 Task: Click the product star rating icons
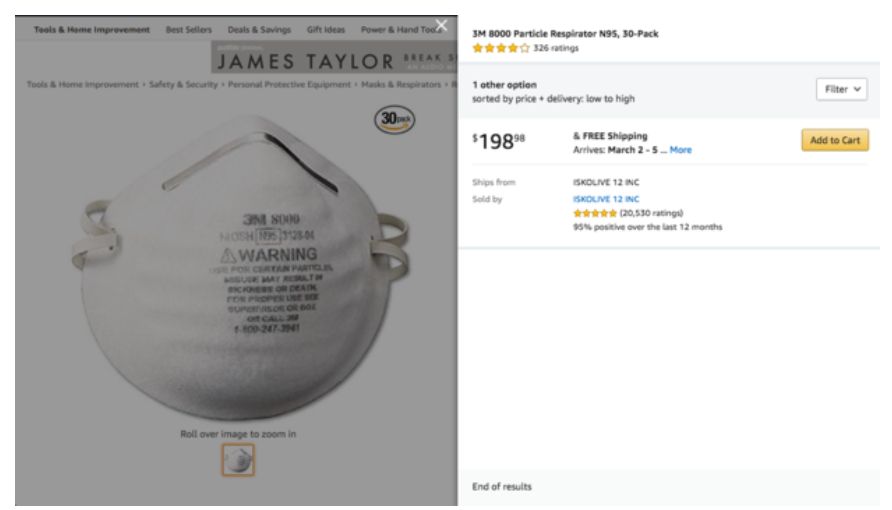[501, 48]
